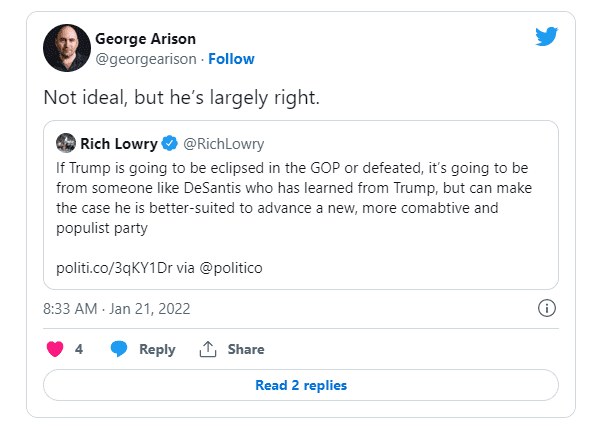Screen dimensions: 599x426
Task: Click the share upload arrow icon
Action: [x=208, y=349]
